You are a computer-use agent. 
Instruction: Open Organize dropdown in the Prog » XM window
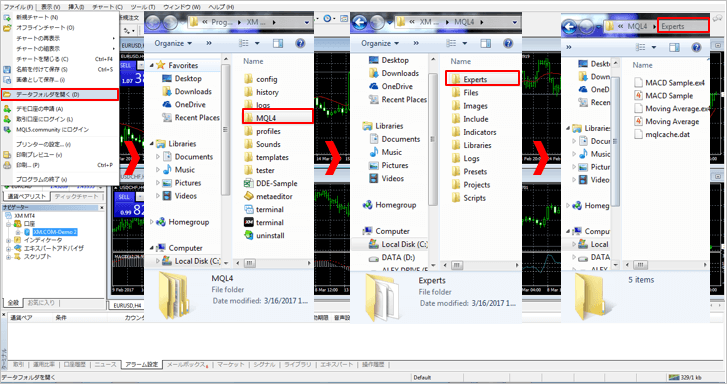pyautogui.click(x=173, y=43)
